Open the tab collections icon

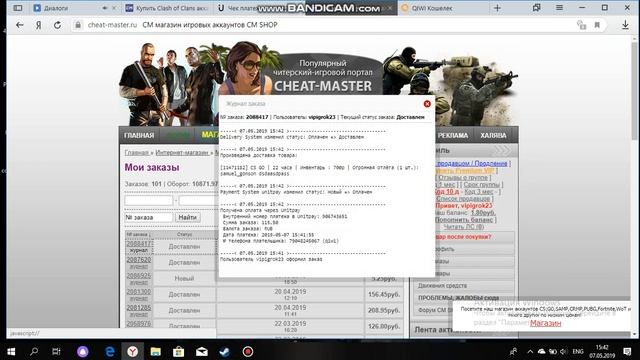click(536, 8)
